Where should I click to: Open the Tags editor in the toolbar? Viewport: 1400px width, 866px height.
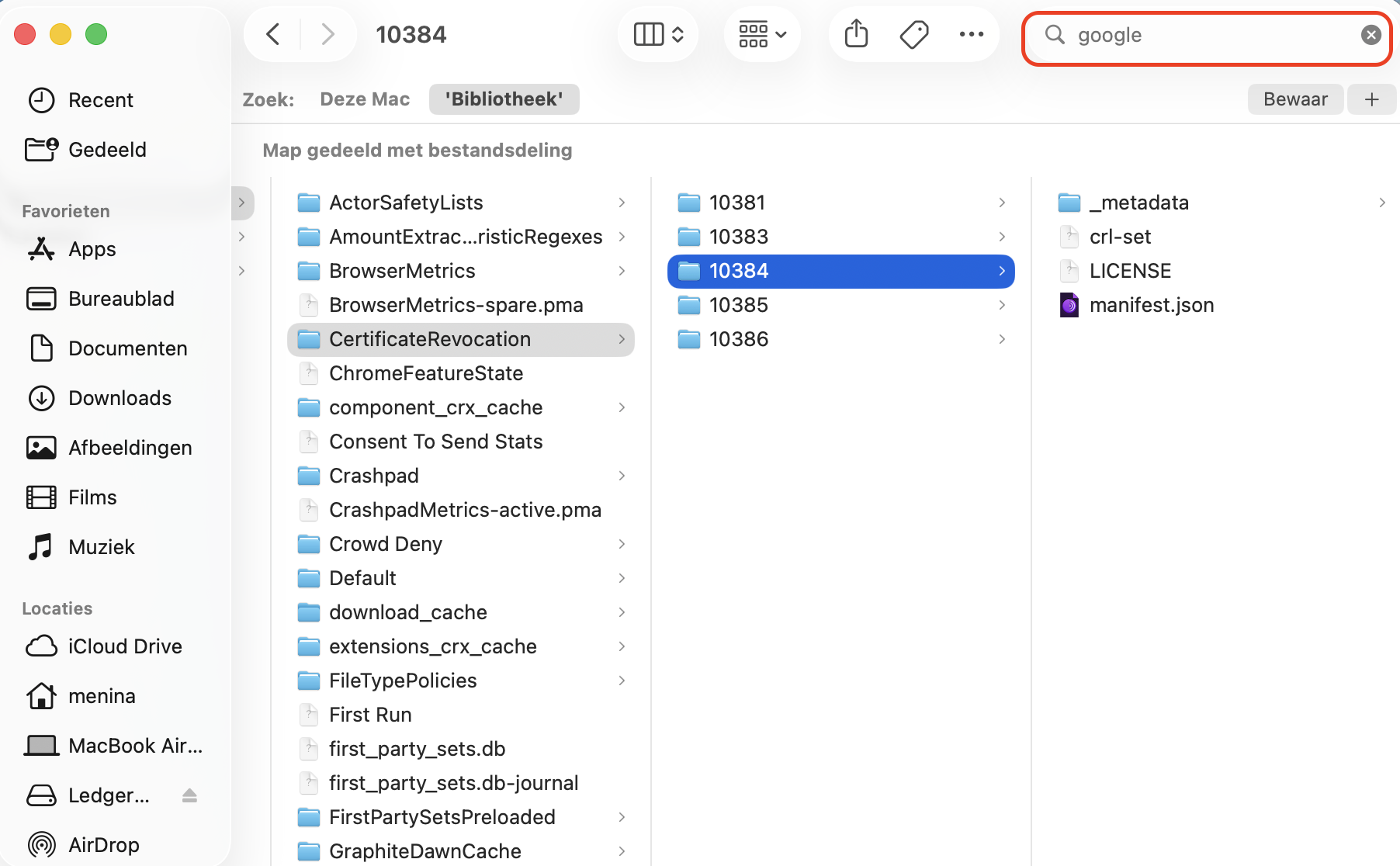[x=913, y=33]
